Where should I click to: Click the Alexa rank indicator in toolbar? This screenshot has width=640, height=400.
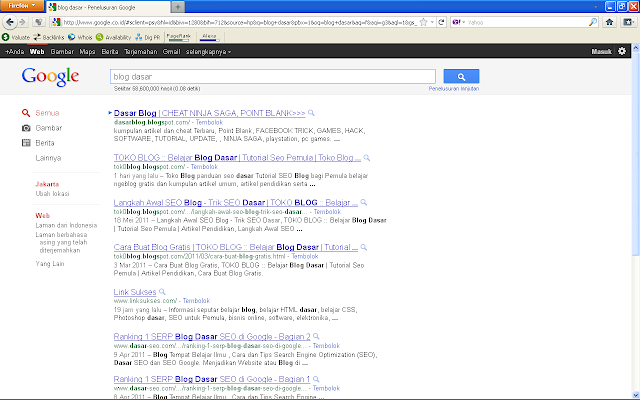(x=209, y=37)
